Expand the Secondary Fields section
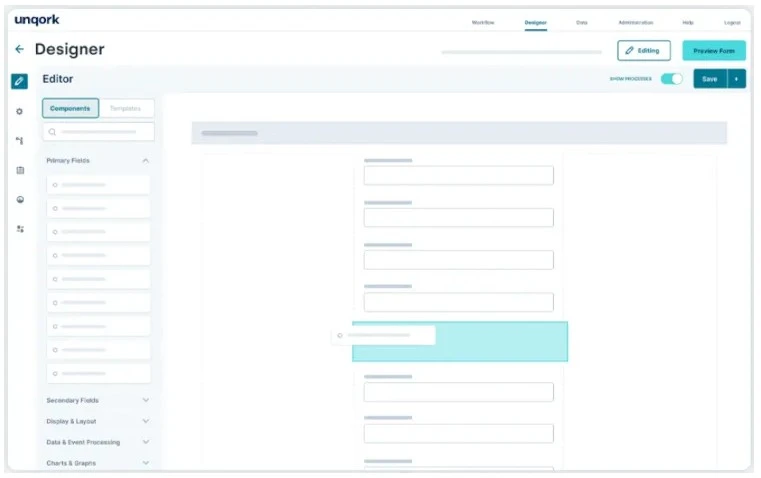 146,400
